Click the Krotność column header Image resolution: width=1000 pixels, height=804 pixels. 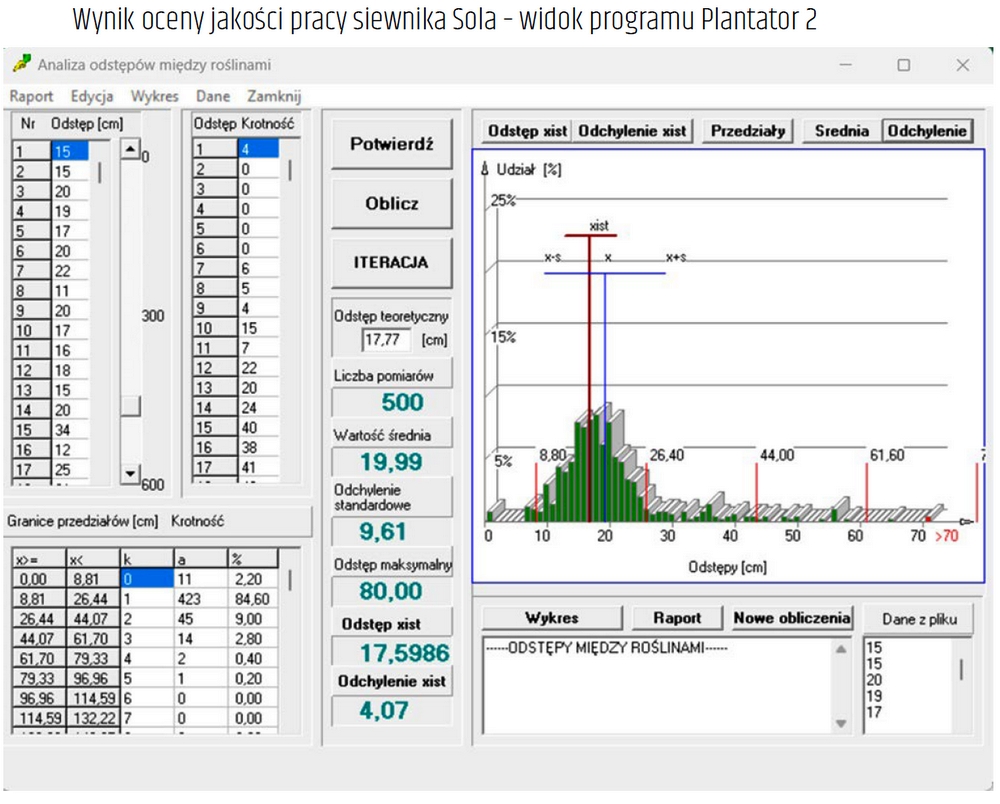pos(268,124)
